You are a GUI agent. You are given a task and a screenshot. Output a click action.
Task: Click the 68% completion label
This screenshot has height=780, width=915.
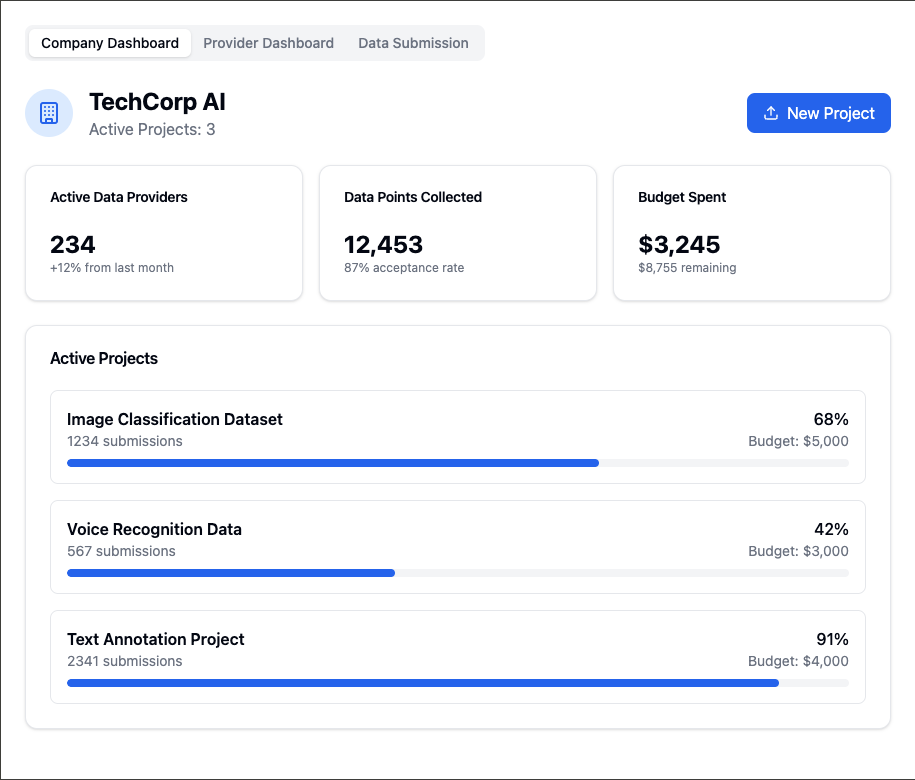tap(831, 420)
